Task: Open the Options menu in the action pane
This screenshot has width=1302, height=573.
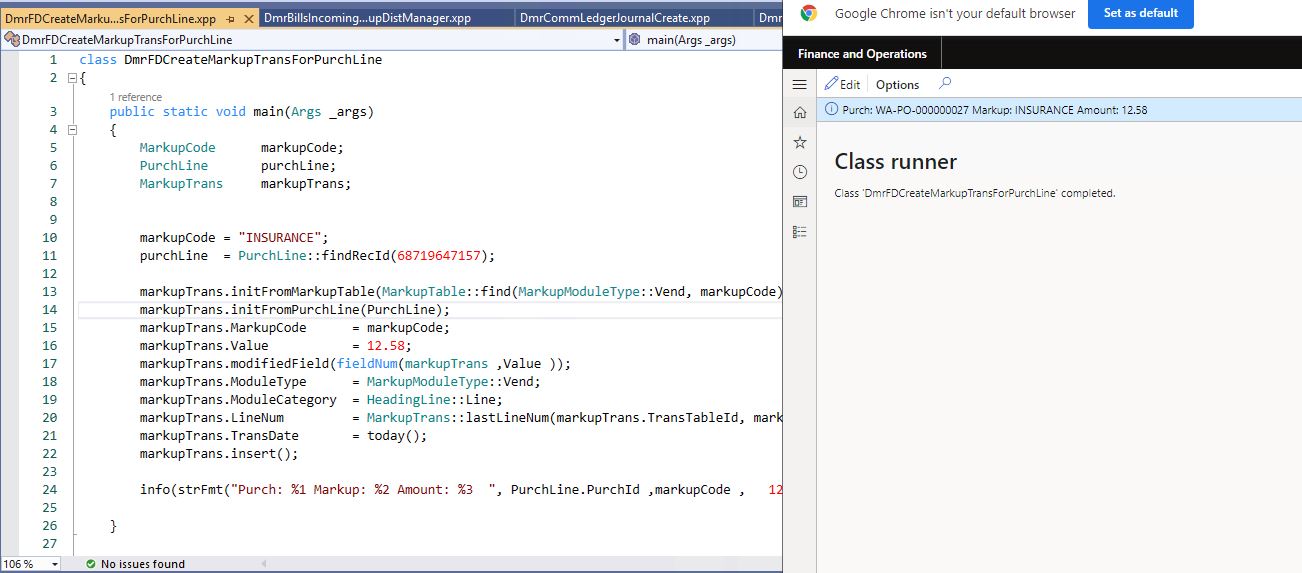Action: [x=897, y=85]
